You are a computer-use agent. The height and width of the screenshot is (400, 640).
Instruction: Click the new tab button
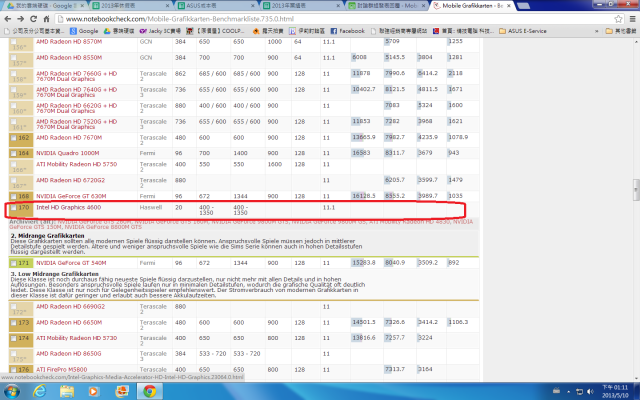[x=523, y=6]
